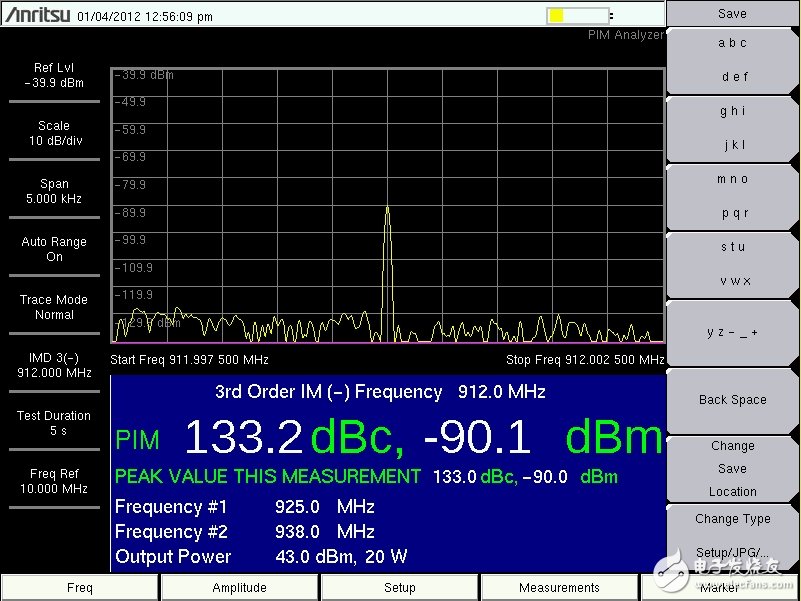Open the Setup menu tab

pos(400,588)
